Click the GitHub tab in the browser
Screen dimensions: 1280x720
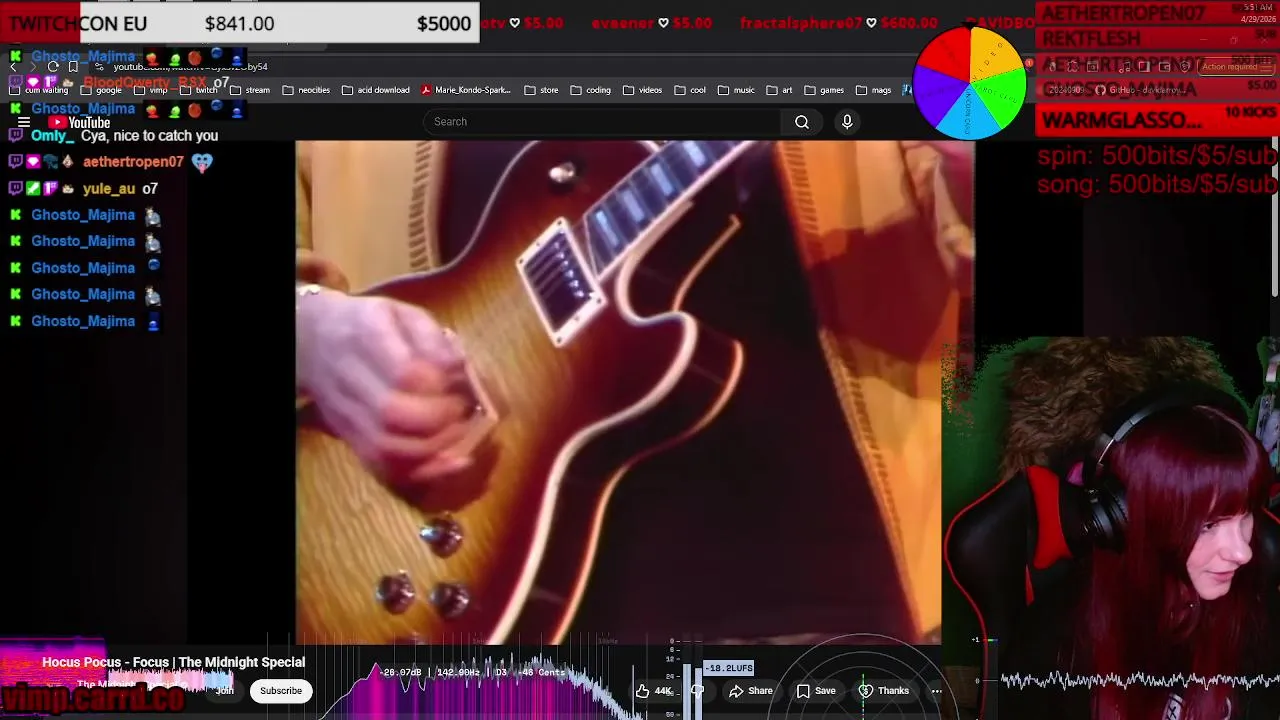(x=1140, y=90)
